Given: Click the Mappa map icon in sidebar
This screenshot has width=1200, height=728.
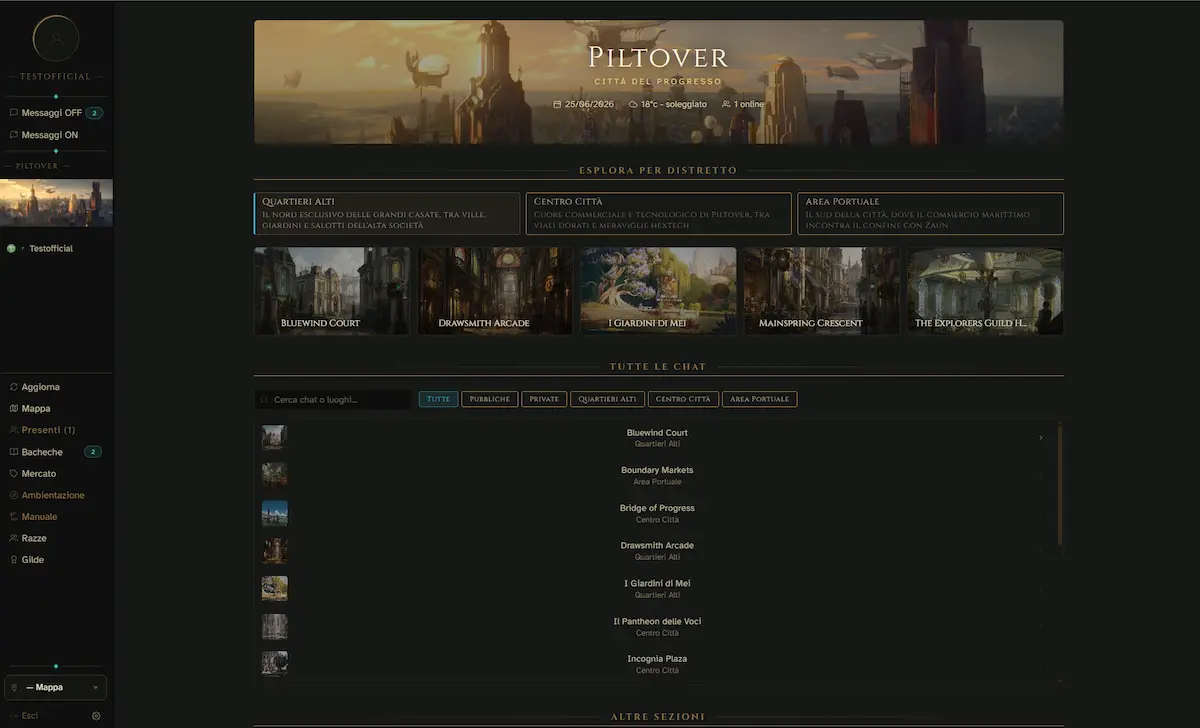Looking at the screenshot, I should pos(13,408).
